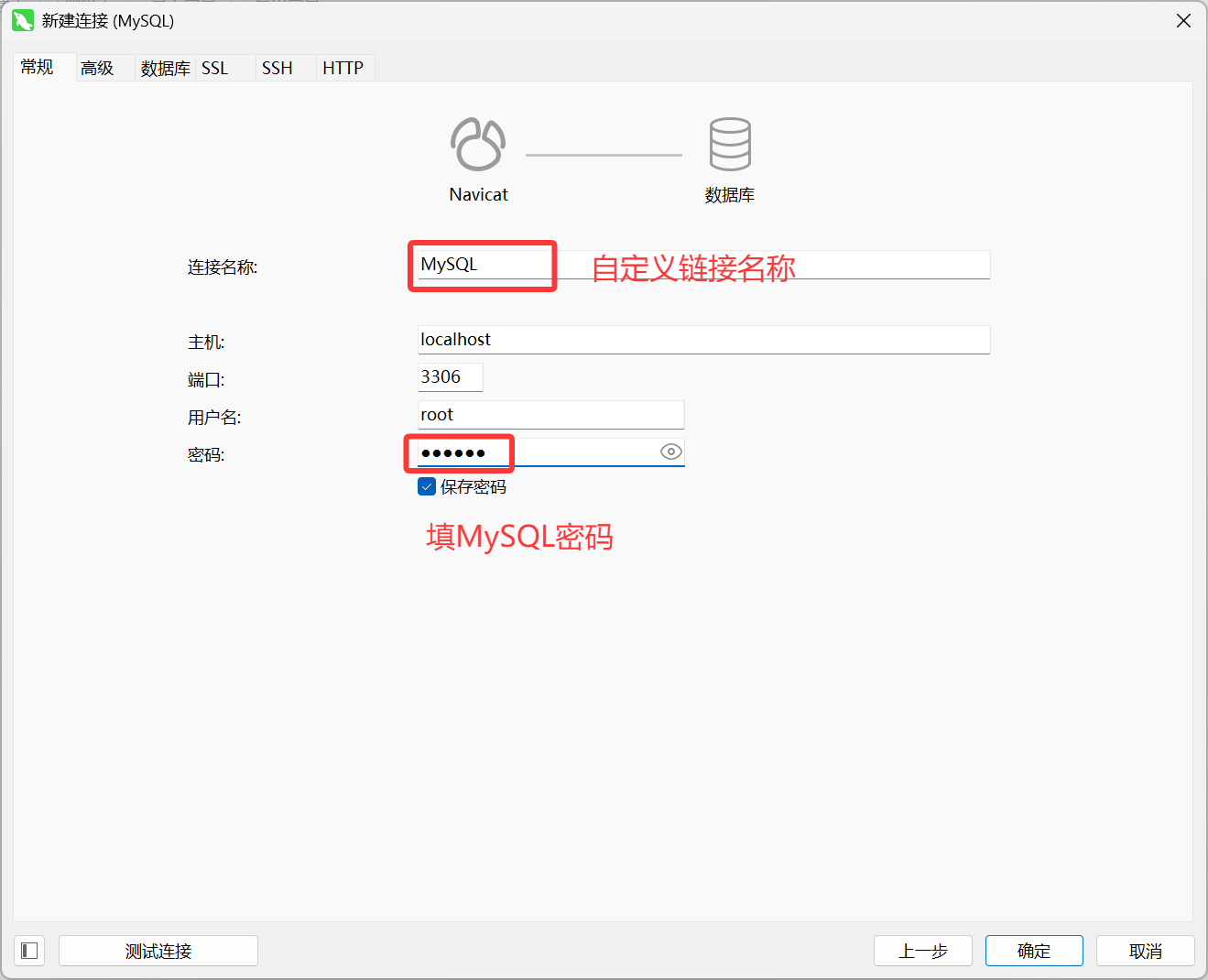Select the 用户名 field containing root
The image size is (1208, 980).
[550, 415]
